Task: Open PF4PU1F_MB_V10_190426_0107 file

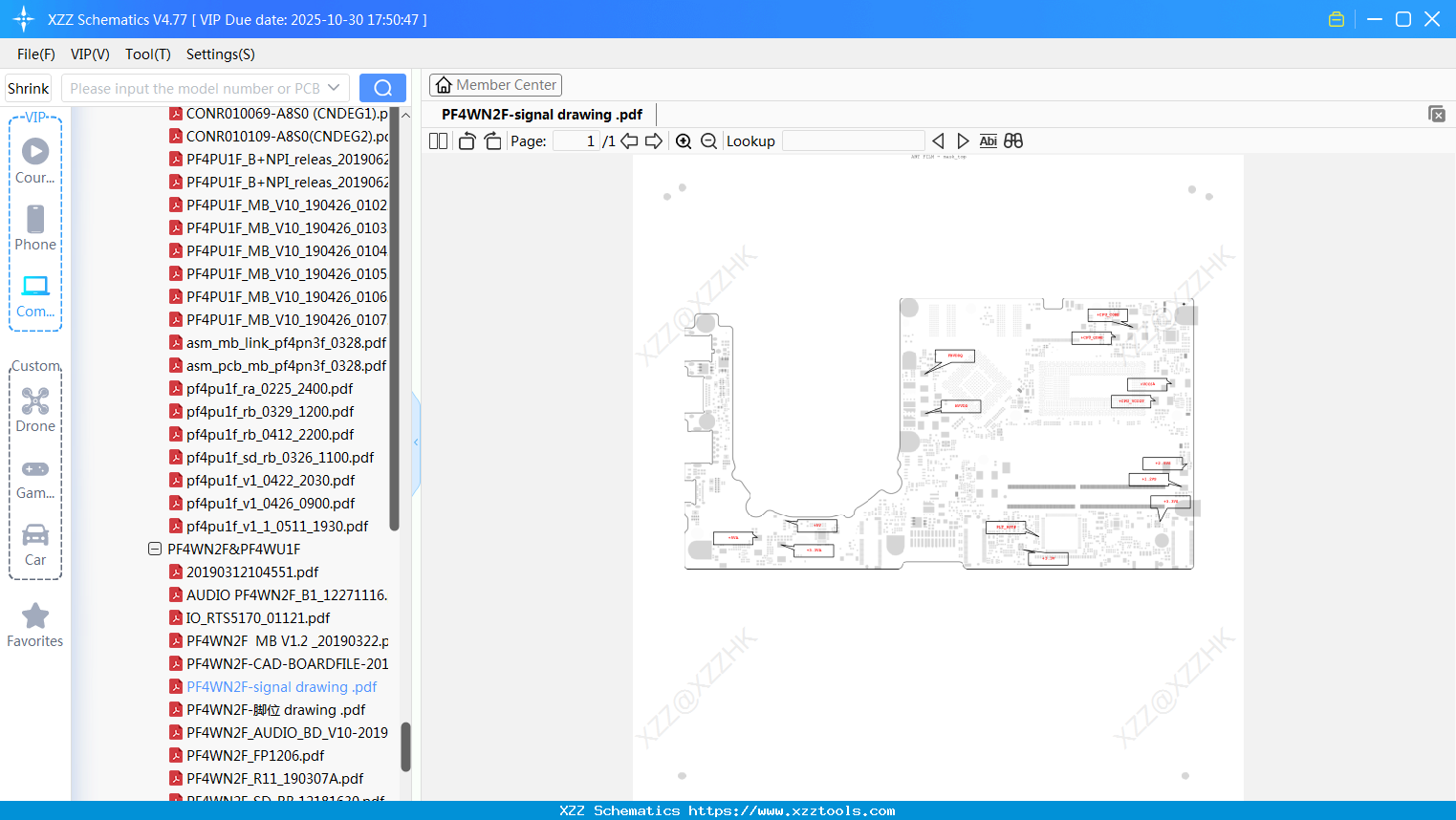Action: (278, 320)
